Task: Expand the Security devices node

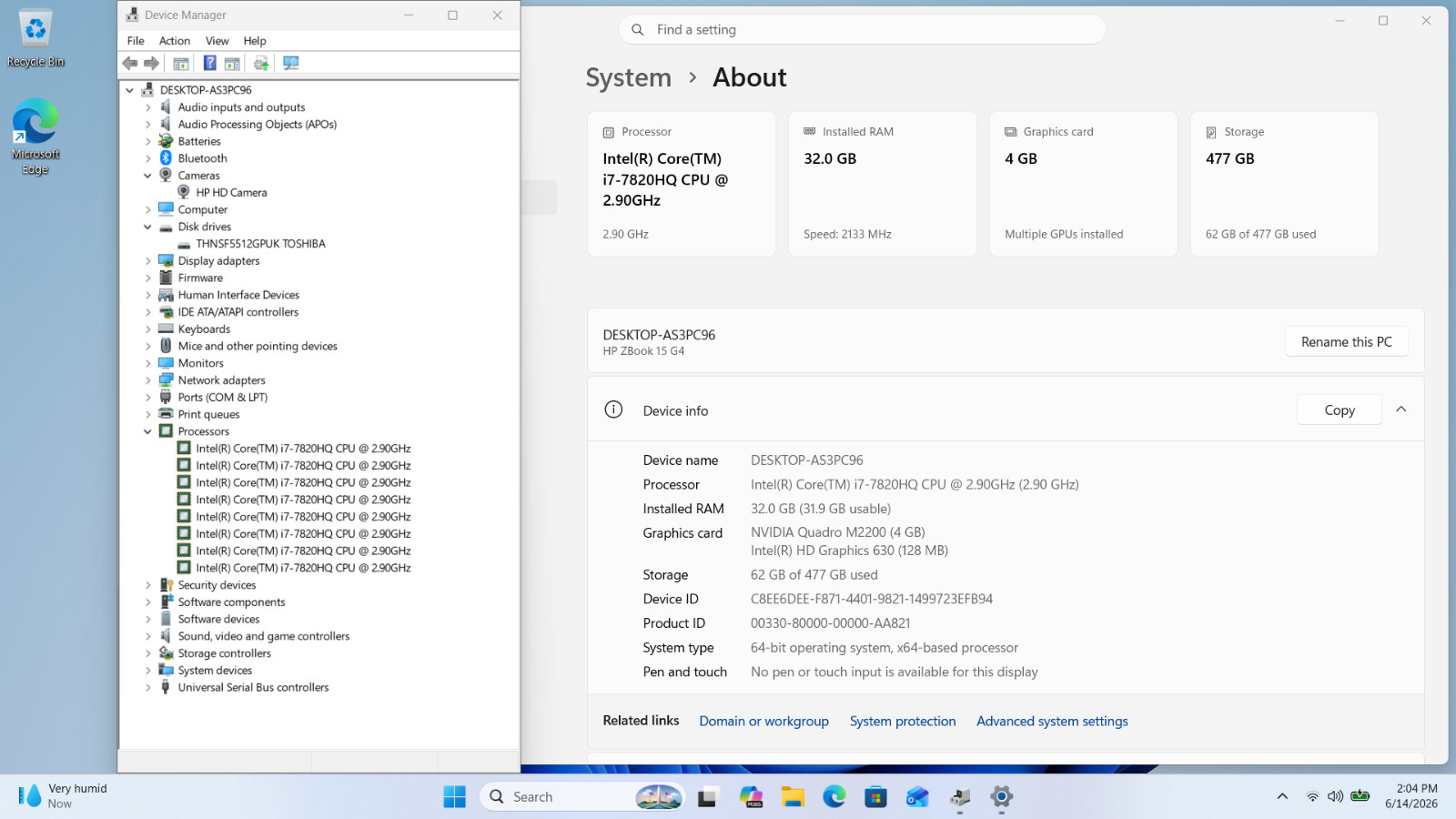Action: coord(148,585)
